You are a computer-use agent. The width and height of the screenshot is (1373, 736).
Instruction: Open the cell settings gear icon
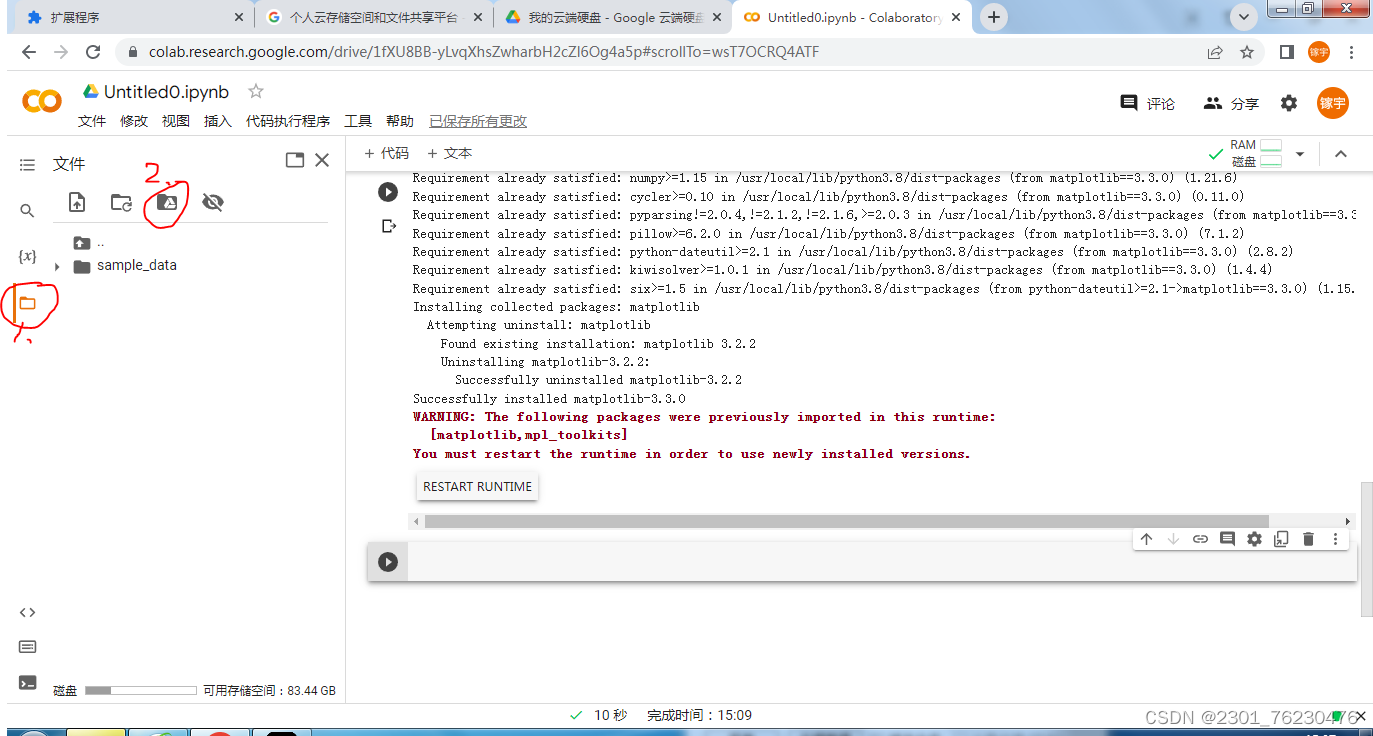pyautogui.click(x=1254, y=538)
